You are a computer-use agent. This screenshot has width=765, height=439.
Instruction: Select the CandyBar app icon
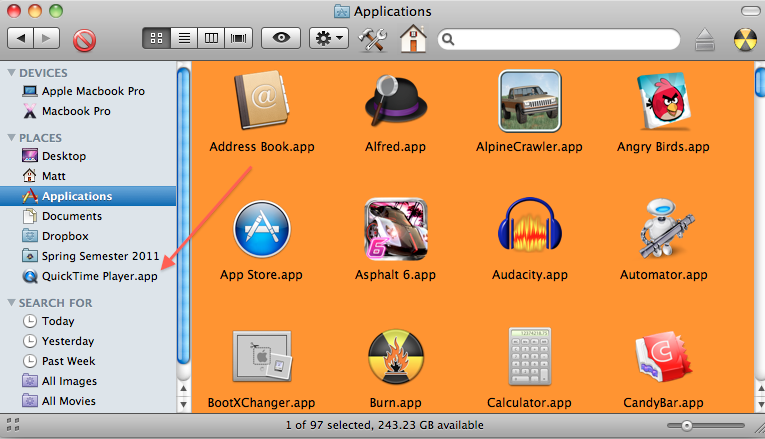[x=664, y=357]
